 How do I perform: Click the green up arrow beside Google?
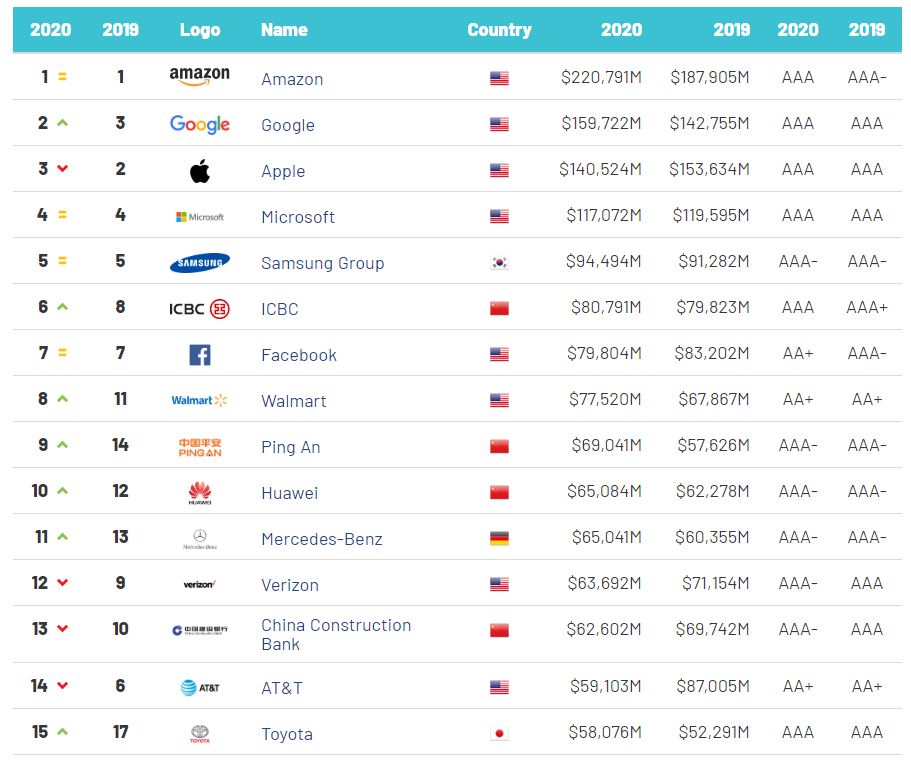click(x=62, y=123)
